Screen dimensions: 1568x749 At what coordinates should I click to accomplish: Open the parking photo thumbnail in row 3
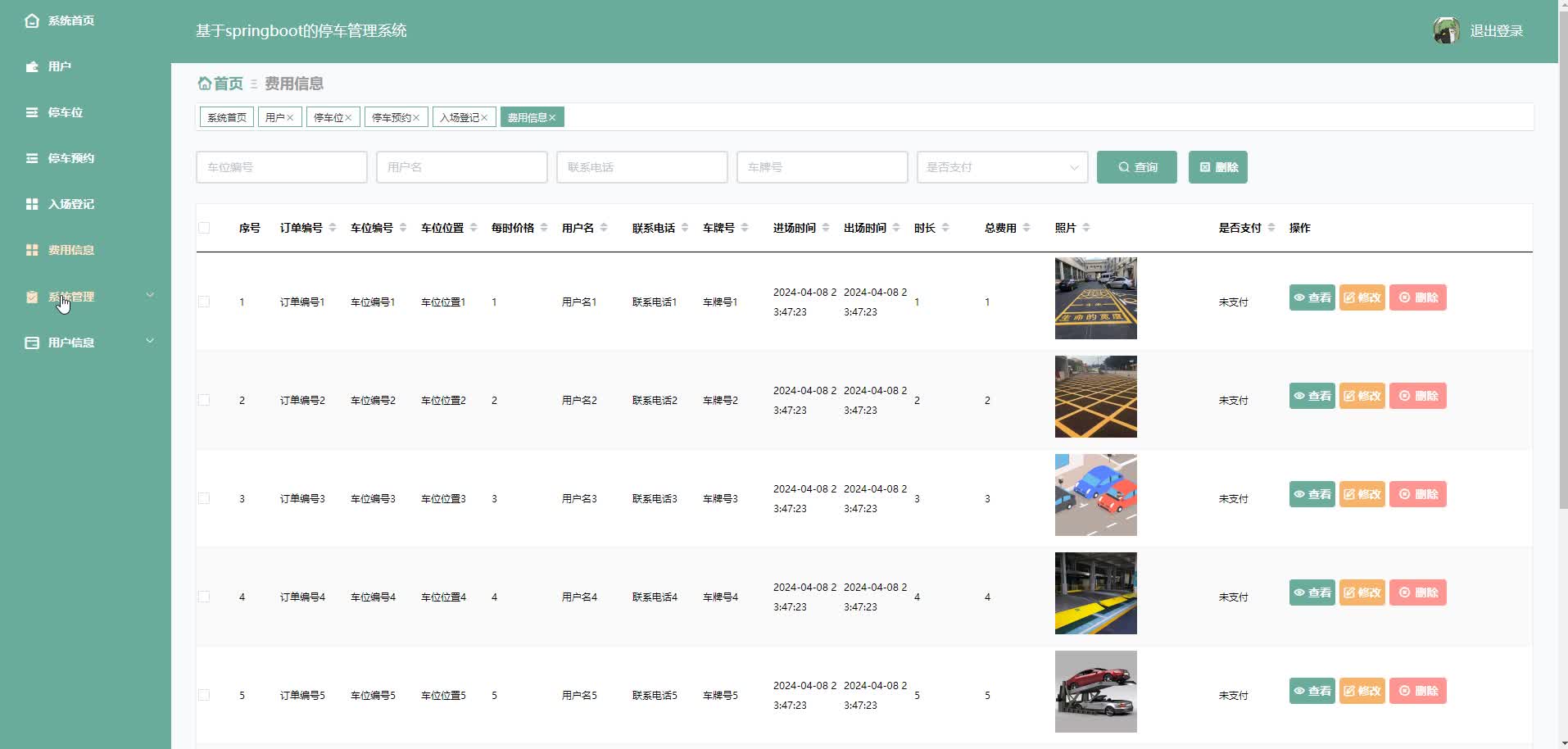pyautogui.click(x=1096, y=495)
